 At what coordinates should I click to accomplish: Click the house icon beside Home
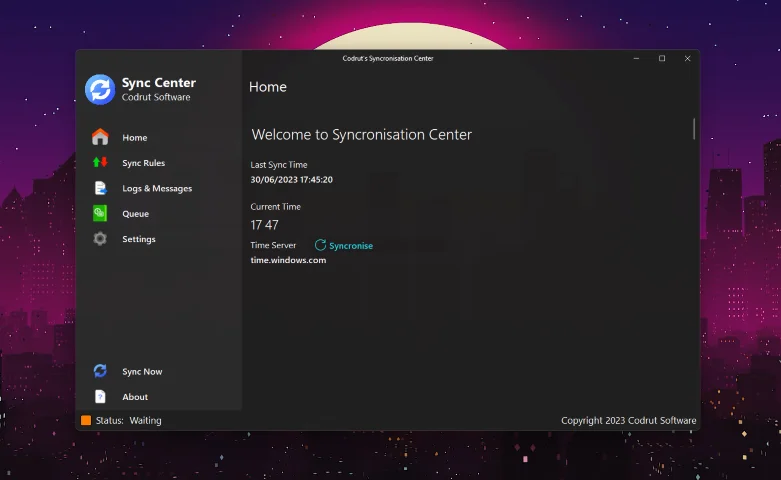100,137
